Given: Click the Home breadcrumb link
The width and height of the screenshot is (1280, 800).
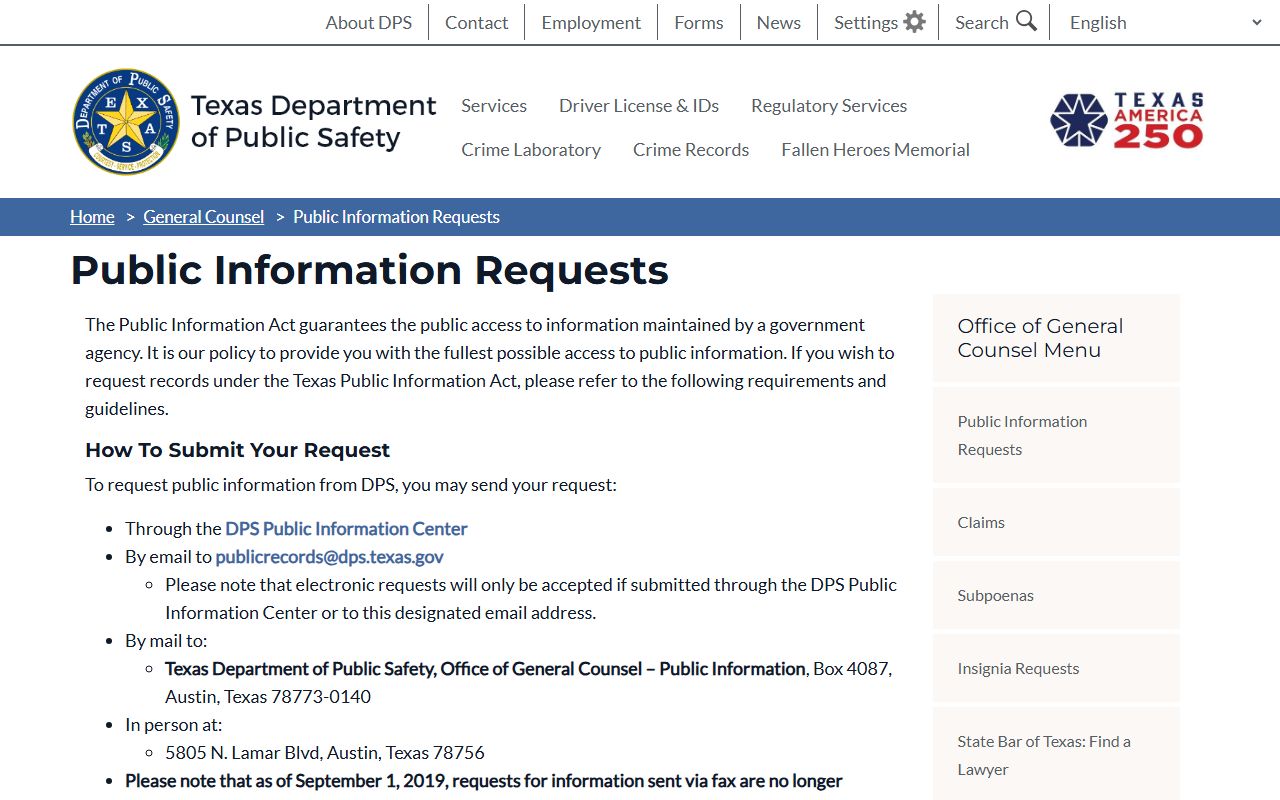Looking at the screenshot, I should [92, 217].
